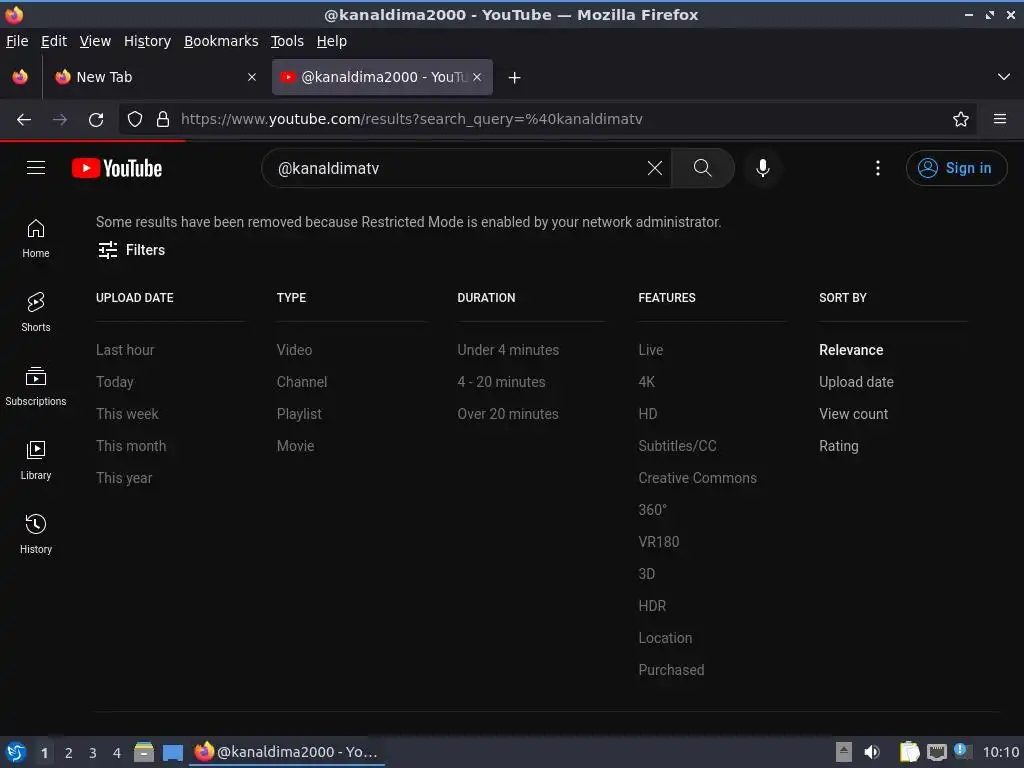Close the @kanaldima2000 YouTube tab
Image resolution: width=1024 pixels, height=768 pixels.
pyautogui.click(x=477, y=77)
